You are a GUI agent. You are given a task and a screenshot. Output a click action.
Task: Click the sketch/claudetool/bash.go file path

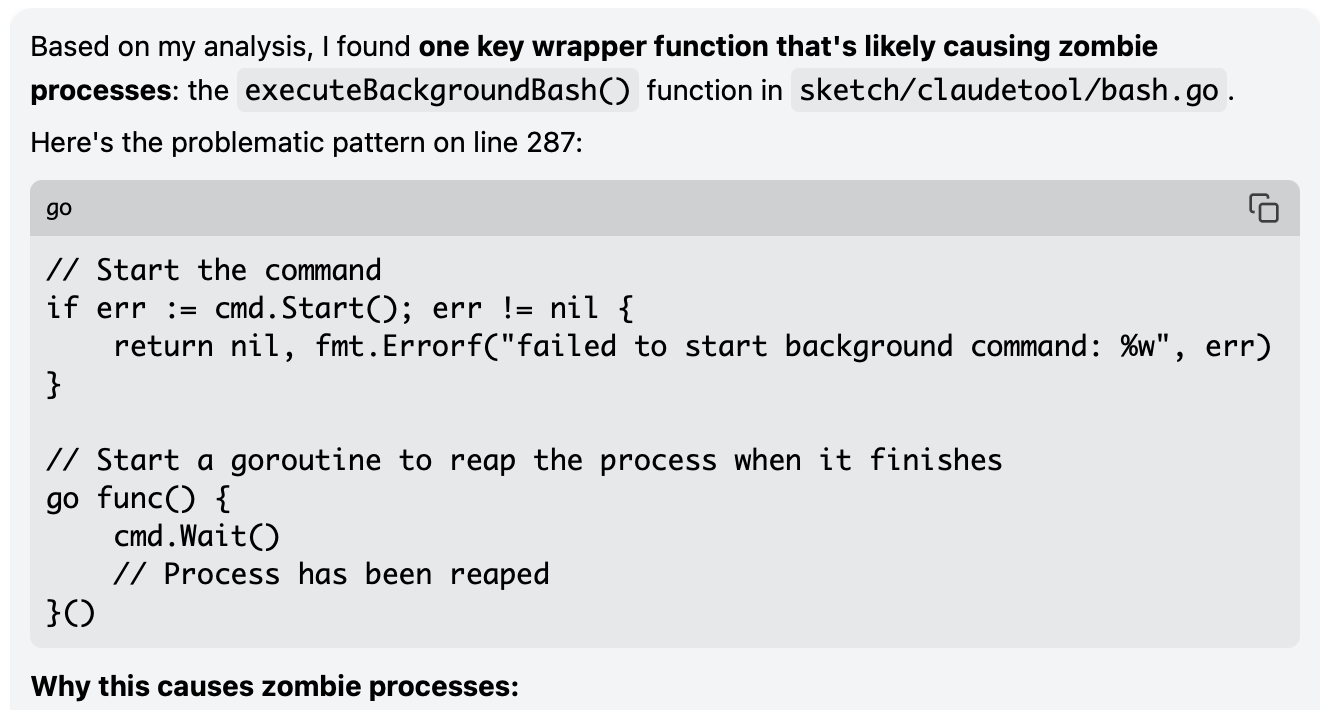coord(1009,90)
